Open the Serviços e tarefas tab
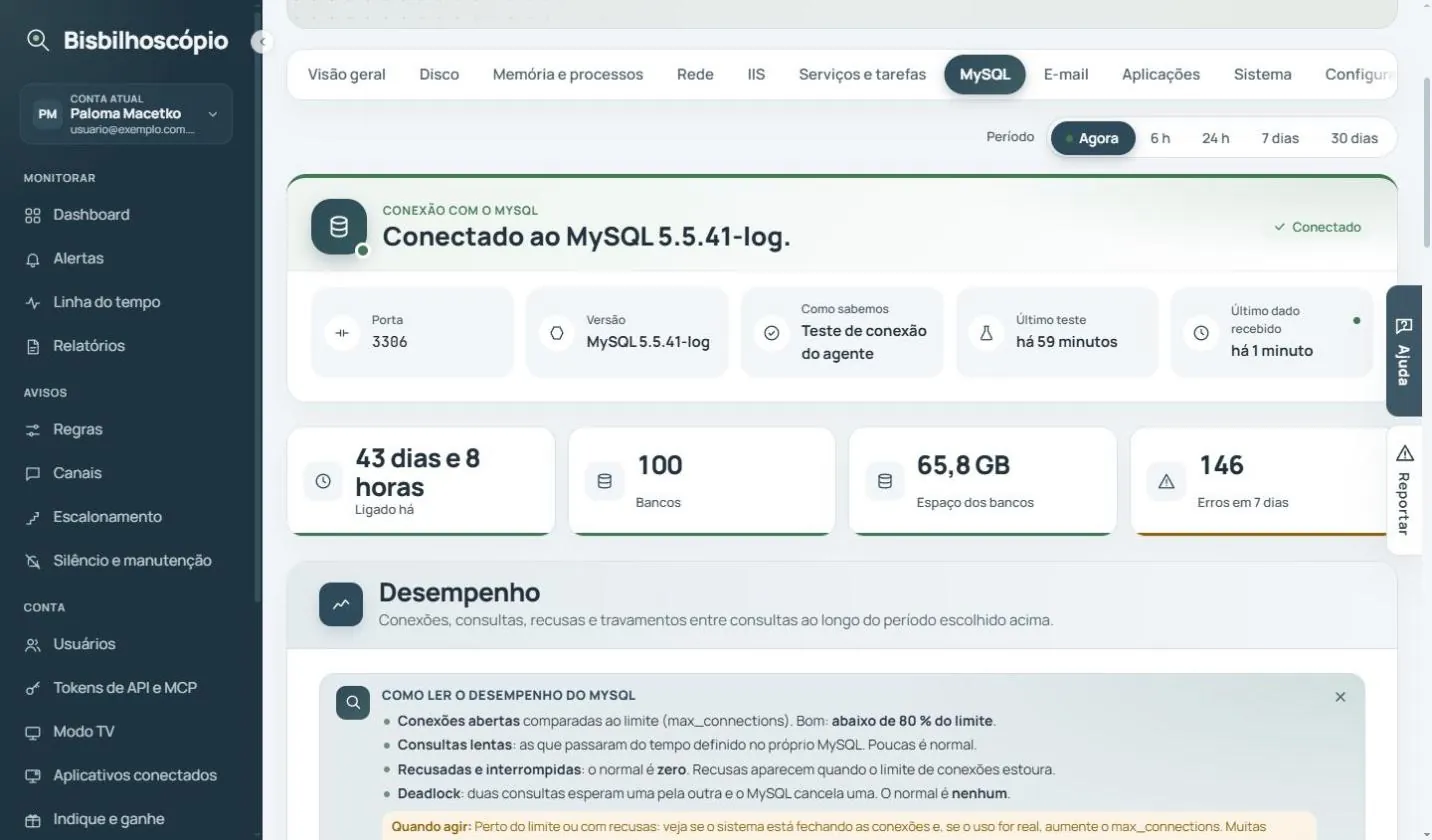This screenshot has height=840, width=1432. coord(862,74)
